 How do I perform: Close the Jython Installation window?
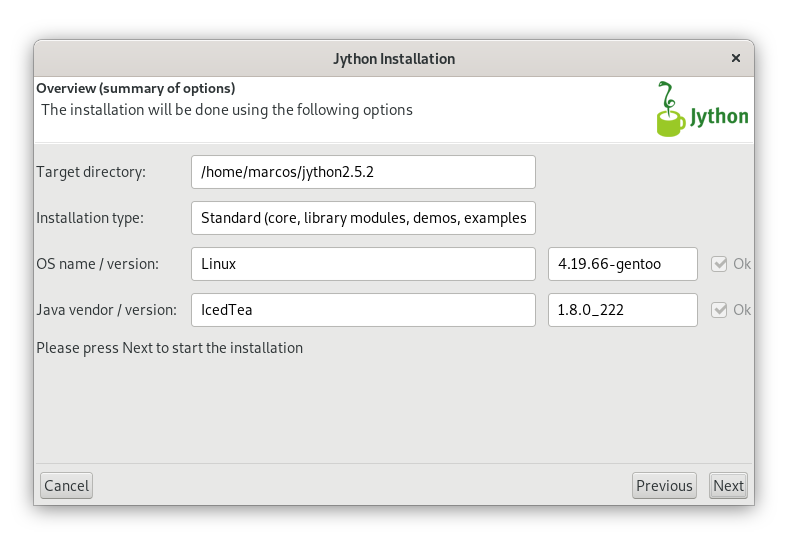coord(735,58)
